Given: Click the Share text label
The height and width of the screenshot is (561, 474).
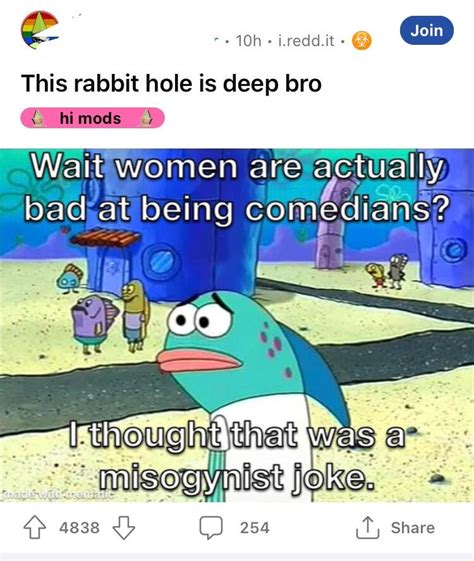Looking at the screenshot, I should [x=413, y=527].
